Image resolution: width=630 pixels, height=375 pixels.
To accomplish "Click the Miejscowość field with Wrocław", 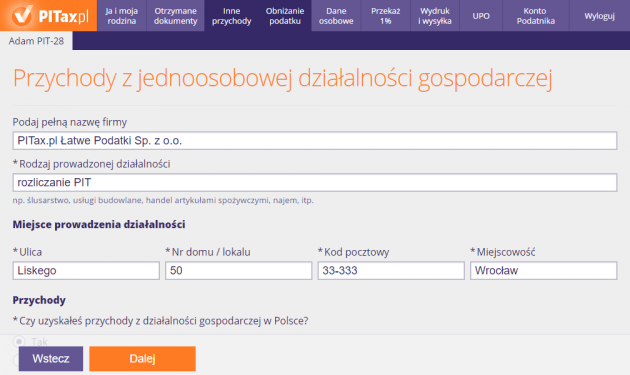I will pos(544,270).
